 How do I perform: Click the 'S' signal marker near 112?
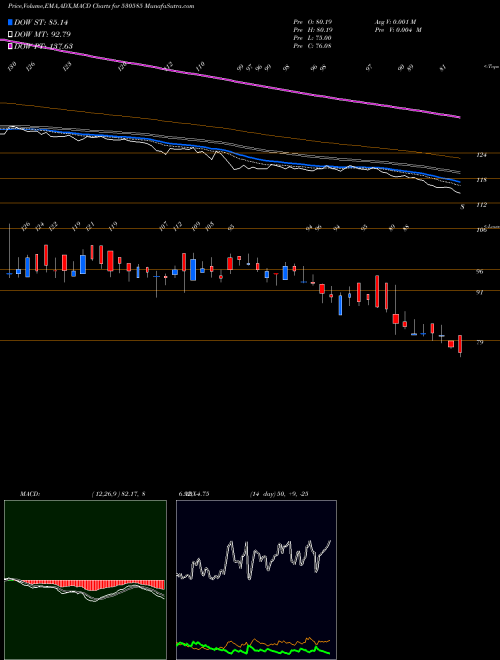pyautogui.click(x=463, y=207)
